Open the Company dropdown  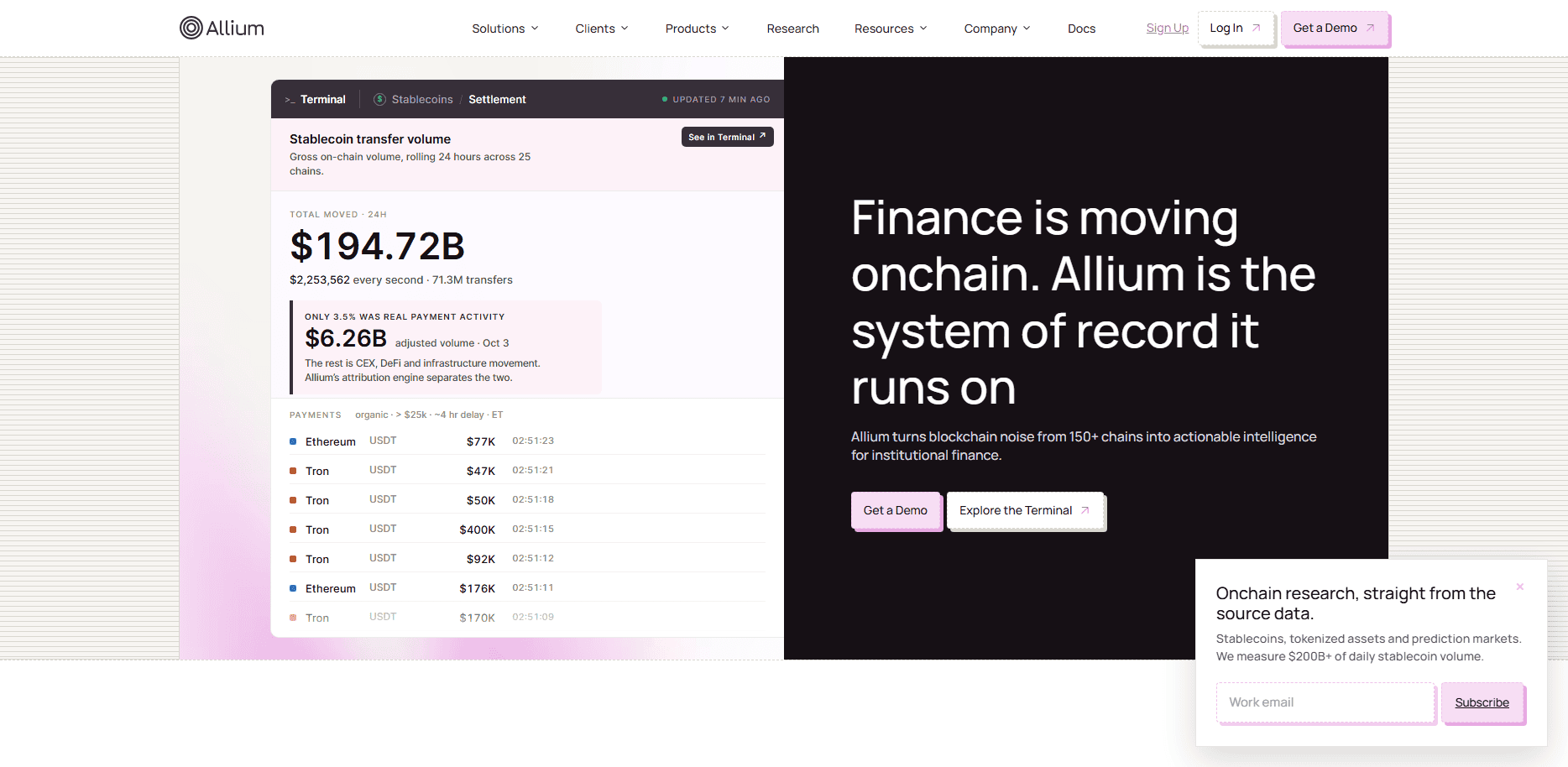point(997,29)
